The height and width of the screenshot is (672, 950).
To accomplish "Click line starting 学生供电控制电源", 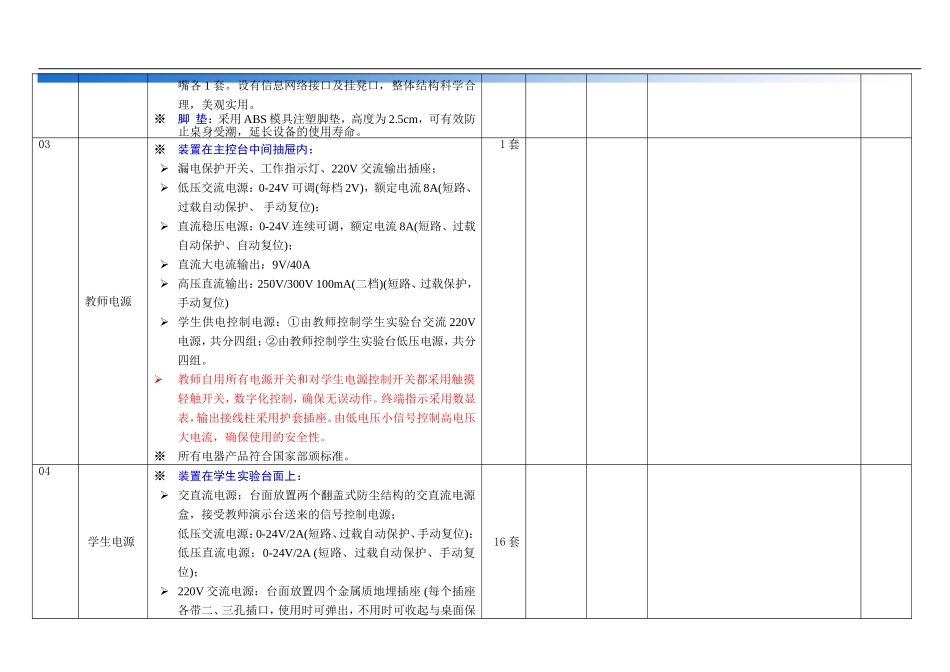I will point(326,322).
